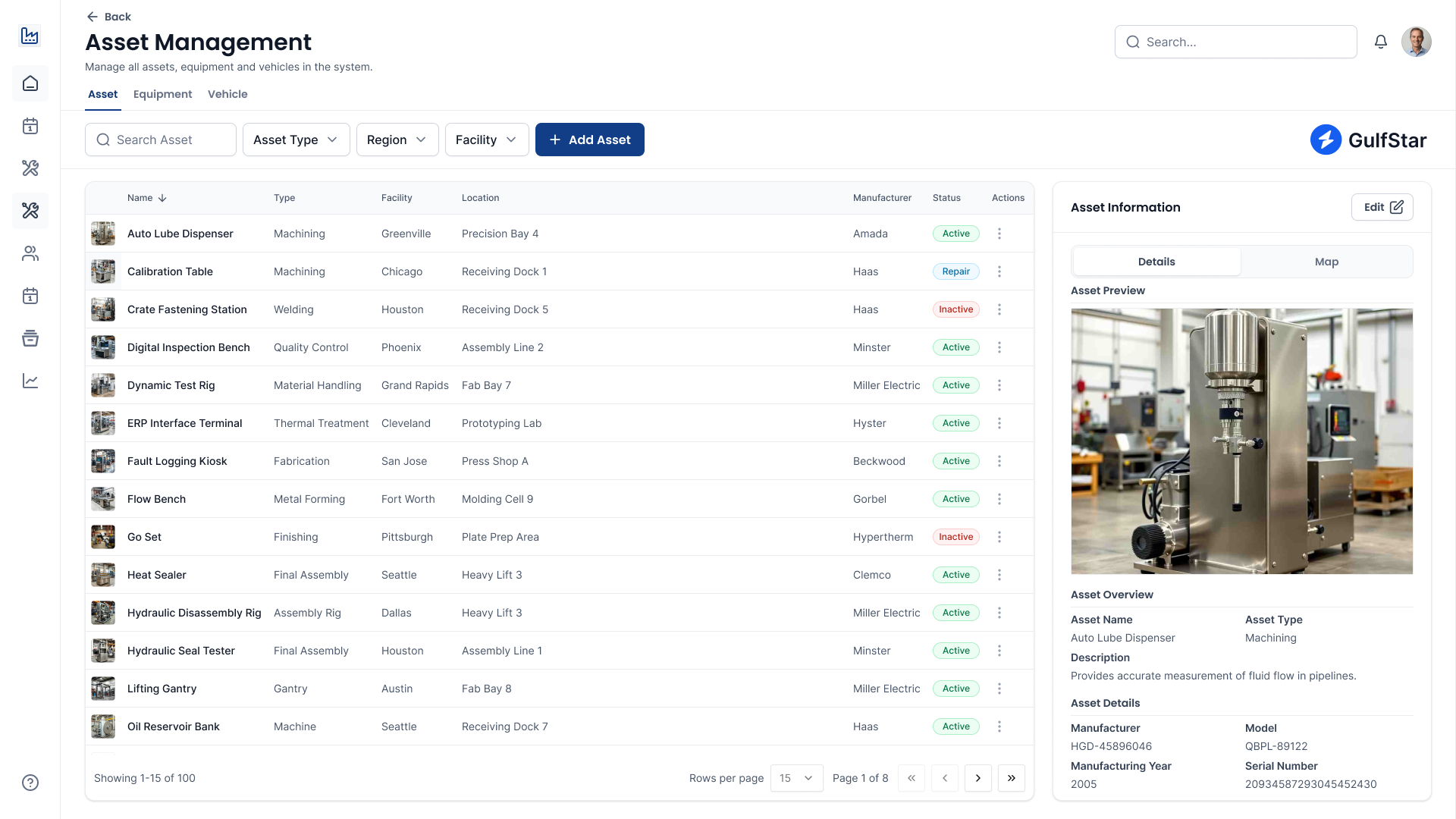Click the Repair status badge for Calibration Table
The width and height of the screenshot is (1456, 819).
click(955, 271)
